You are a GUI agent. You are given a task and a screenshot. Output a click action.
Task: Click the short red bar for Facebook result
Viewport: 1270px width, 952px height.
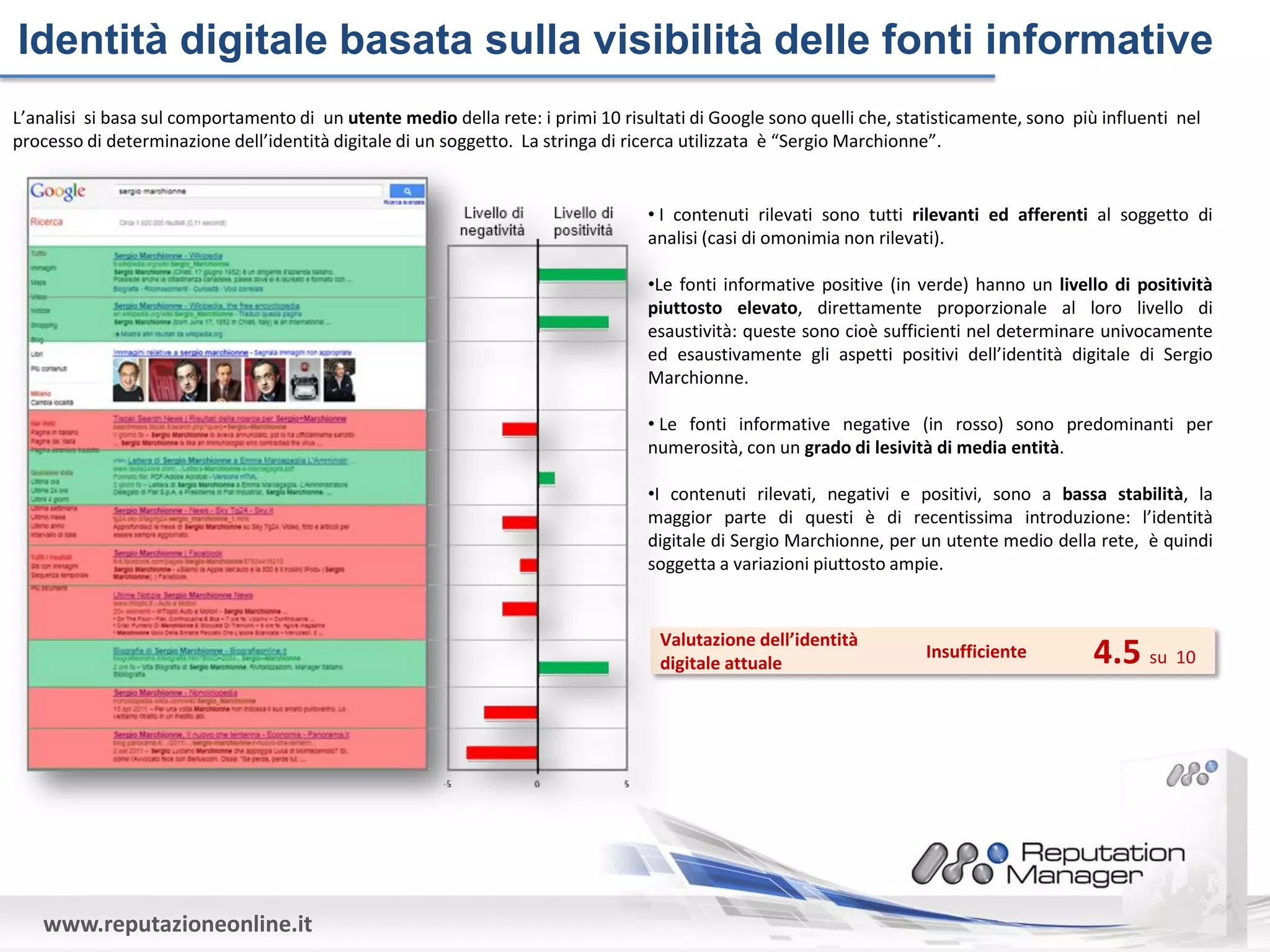(x=528, y=565)
